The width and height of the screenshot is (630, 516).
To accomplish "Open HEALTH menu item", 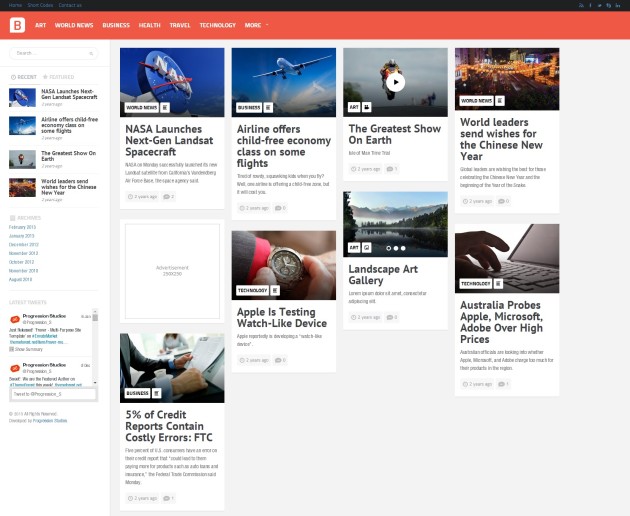I will pos(149,25).
